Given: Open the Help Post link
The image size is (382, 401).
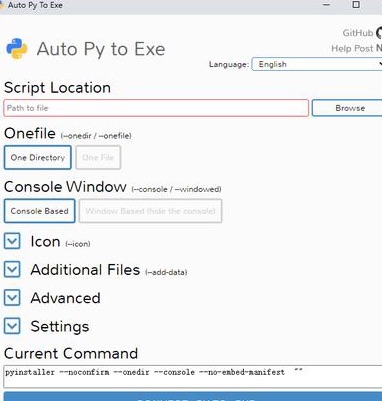Looking at the screenshot, I should (356, 48).
